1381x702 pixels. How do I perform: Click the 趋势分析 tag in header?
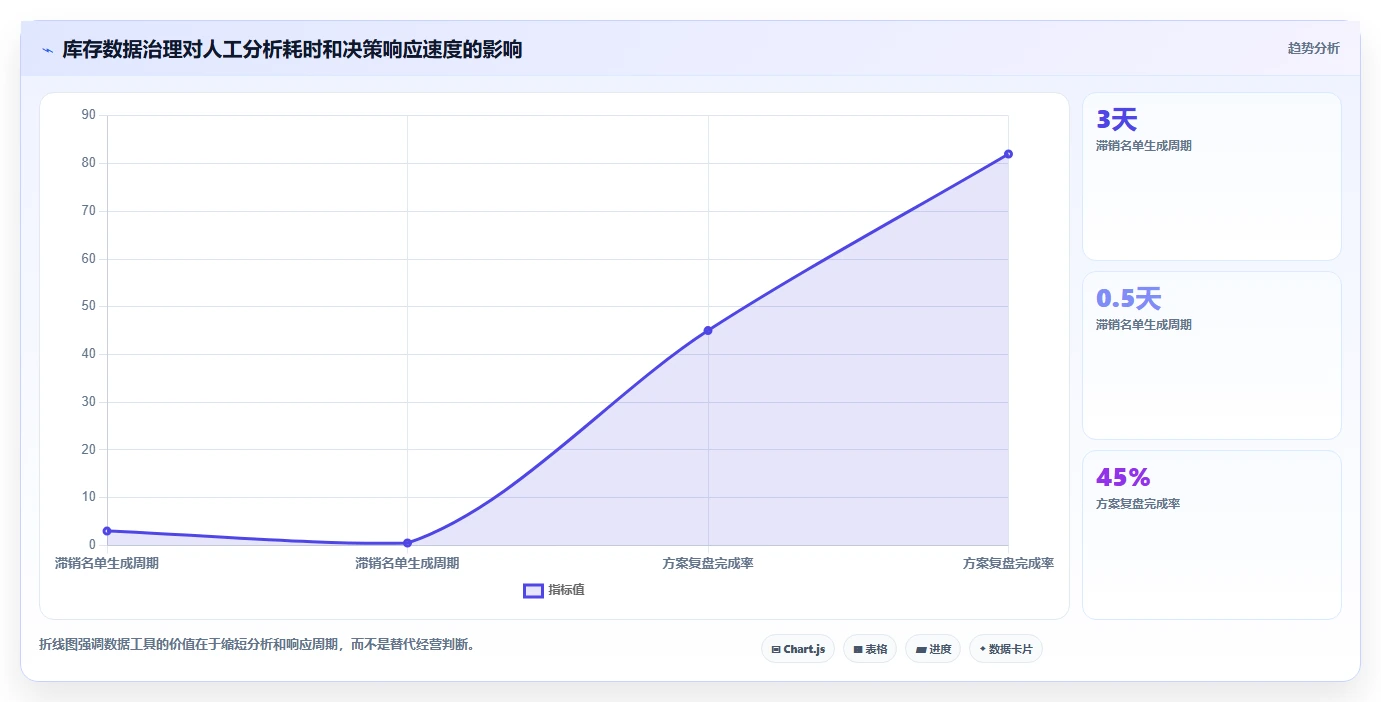pos(1313,48)
